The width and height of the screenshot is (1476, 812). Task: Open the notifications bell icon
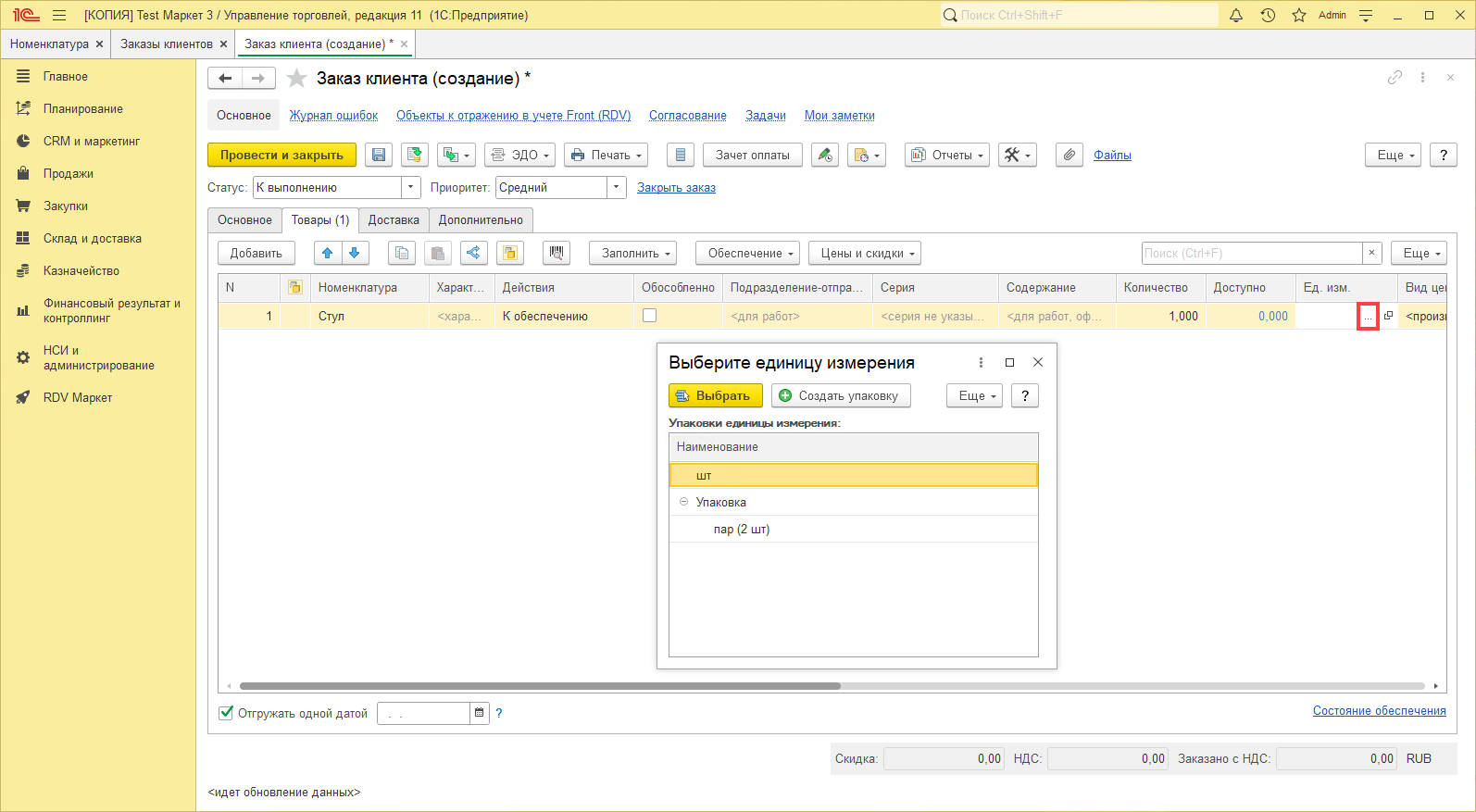tap(1235, 15)
